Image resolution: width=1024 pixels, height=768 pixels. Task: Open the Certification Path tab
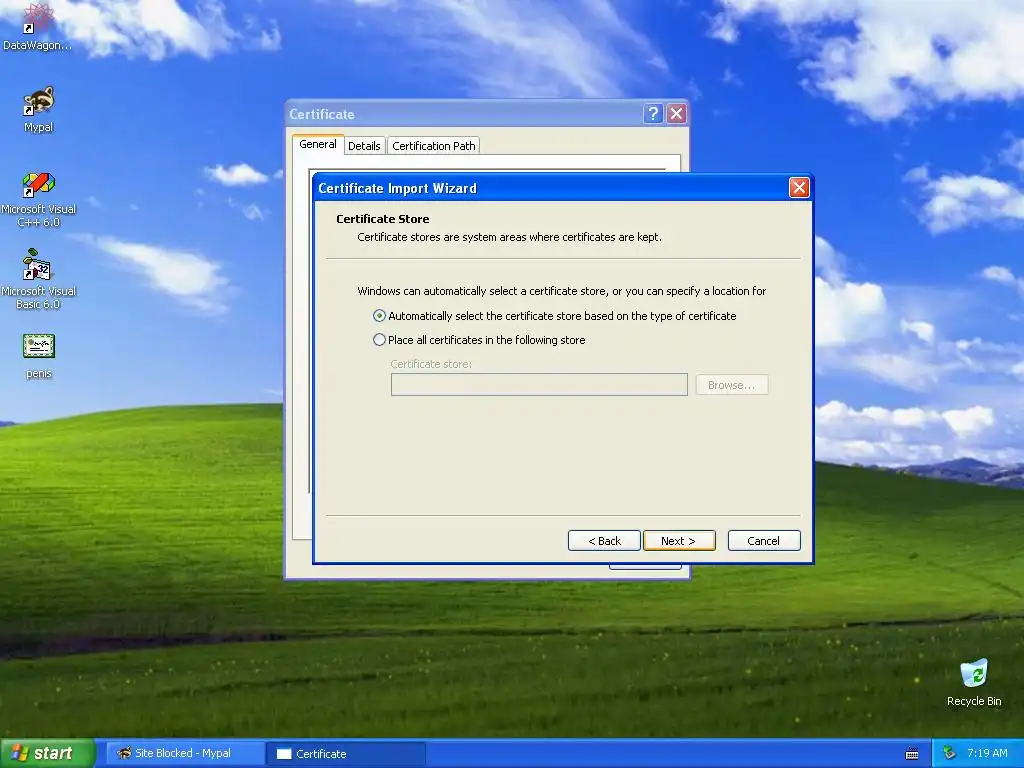click(x=434, y=146)
